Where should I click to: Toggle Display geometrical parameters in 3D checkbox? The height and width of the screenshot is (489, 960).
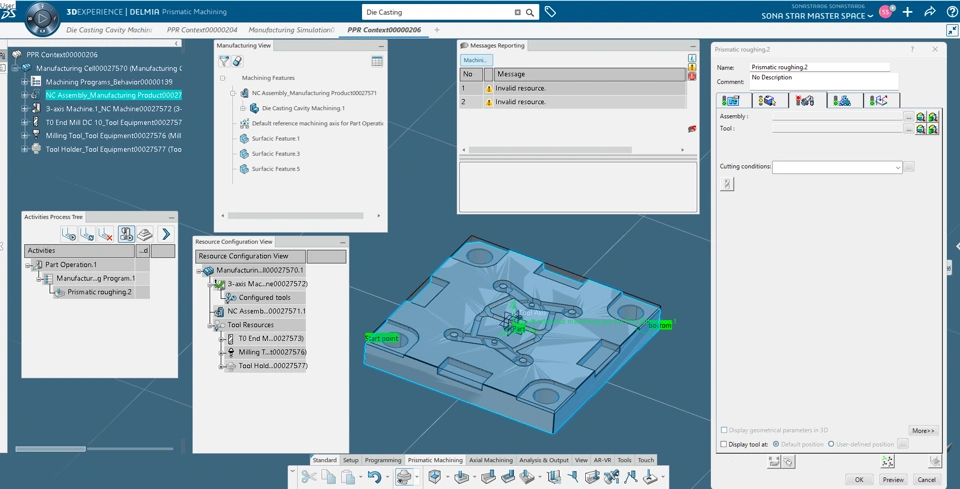tap(724, 430)
